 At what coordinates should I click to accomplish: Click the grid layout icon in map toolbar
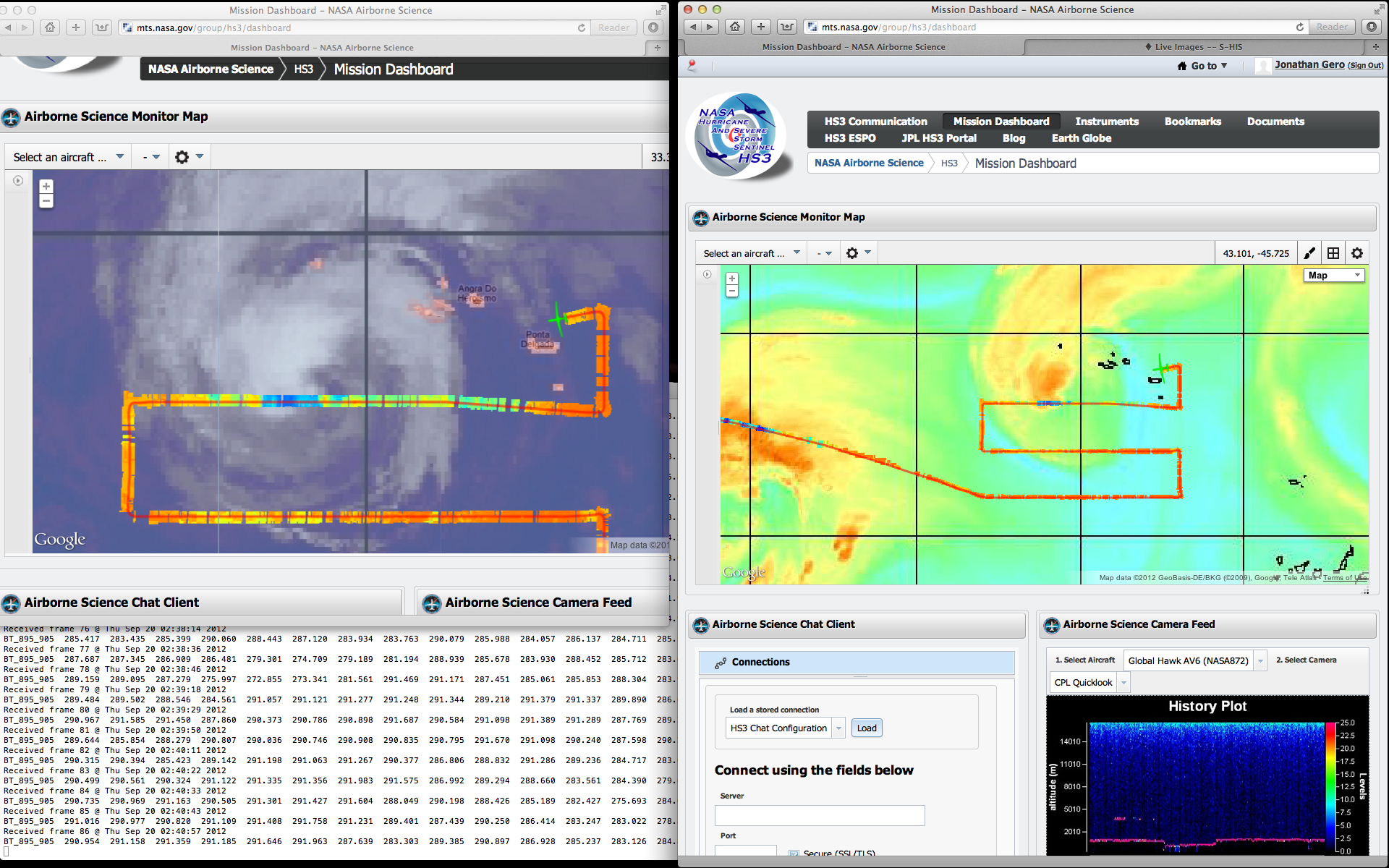coord(1333,253)
